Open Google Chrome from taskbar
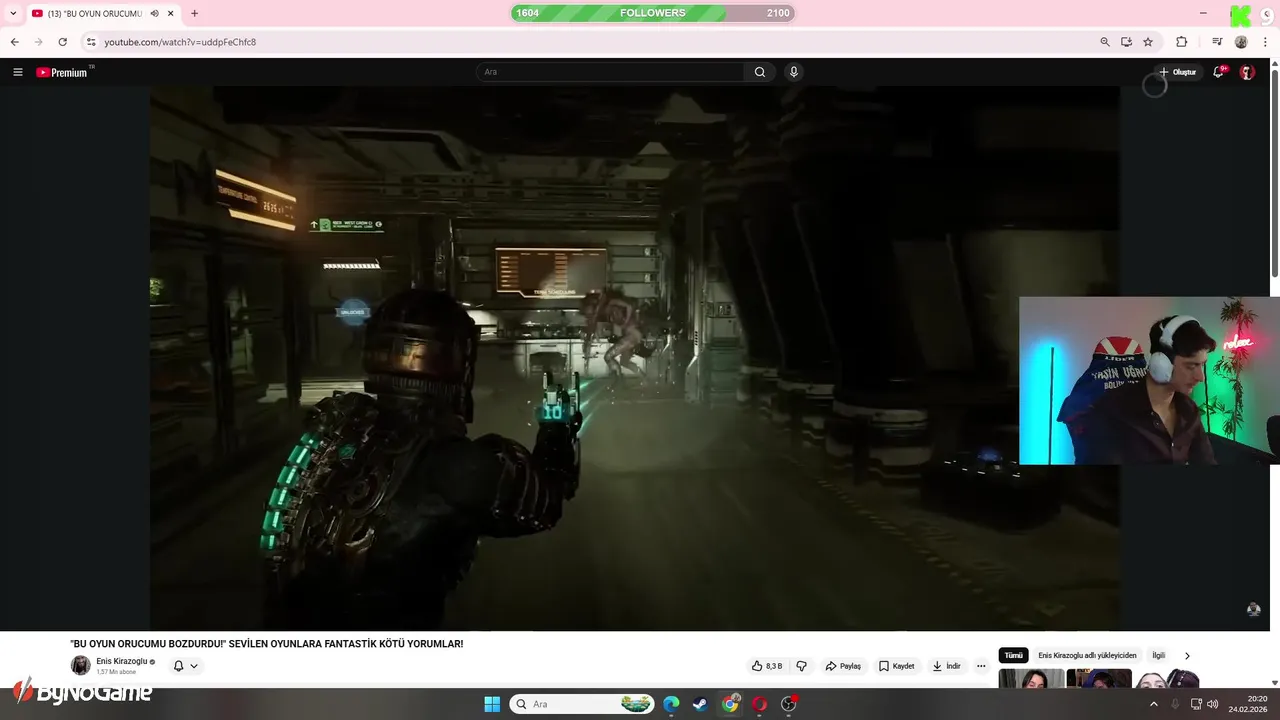Viewport: 1280px width, 720px height. click(730, 704)
